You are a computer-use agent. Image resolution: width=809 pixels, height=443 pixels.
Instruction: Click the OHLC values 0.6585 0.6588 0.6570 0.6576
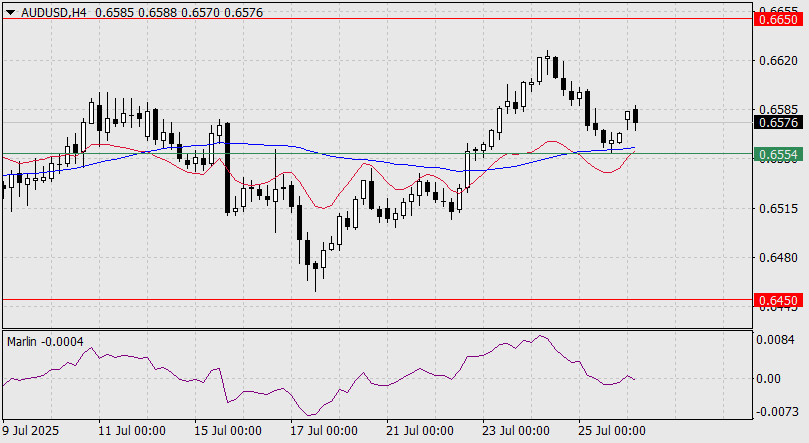tap(179, 12)
